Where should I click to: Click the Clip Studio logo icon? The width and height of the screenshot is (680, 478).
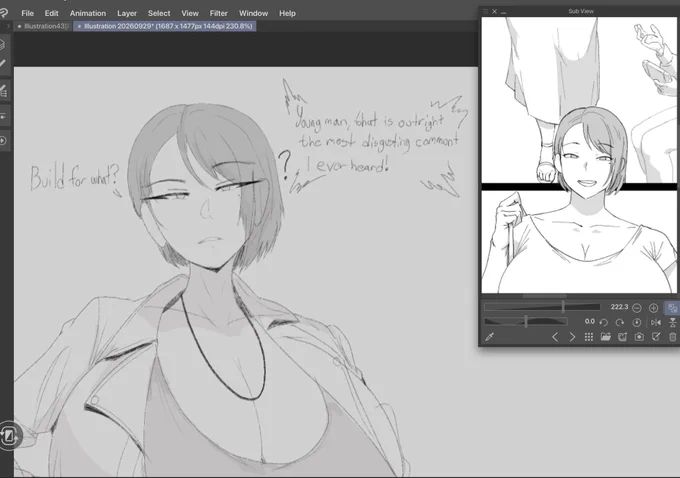[x=4, y=13]
